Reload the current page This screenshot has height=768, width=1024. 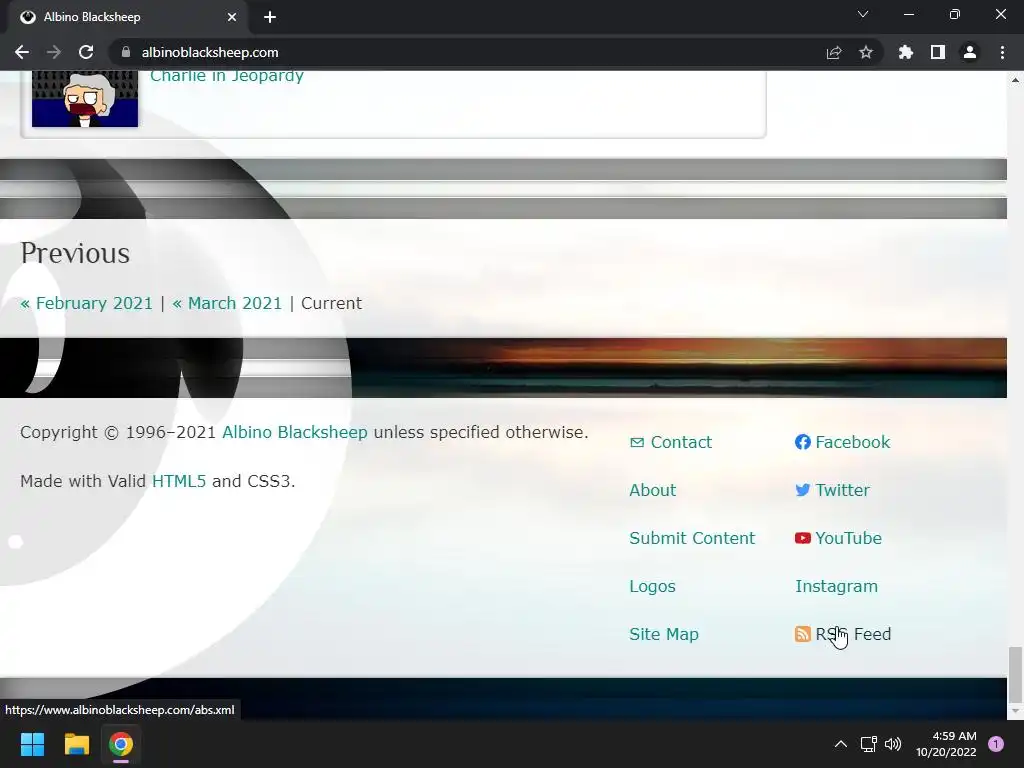click(x=86, y=52)
